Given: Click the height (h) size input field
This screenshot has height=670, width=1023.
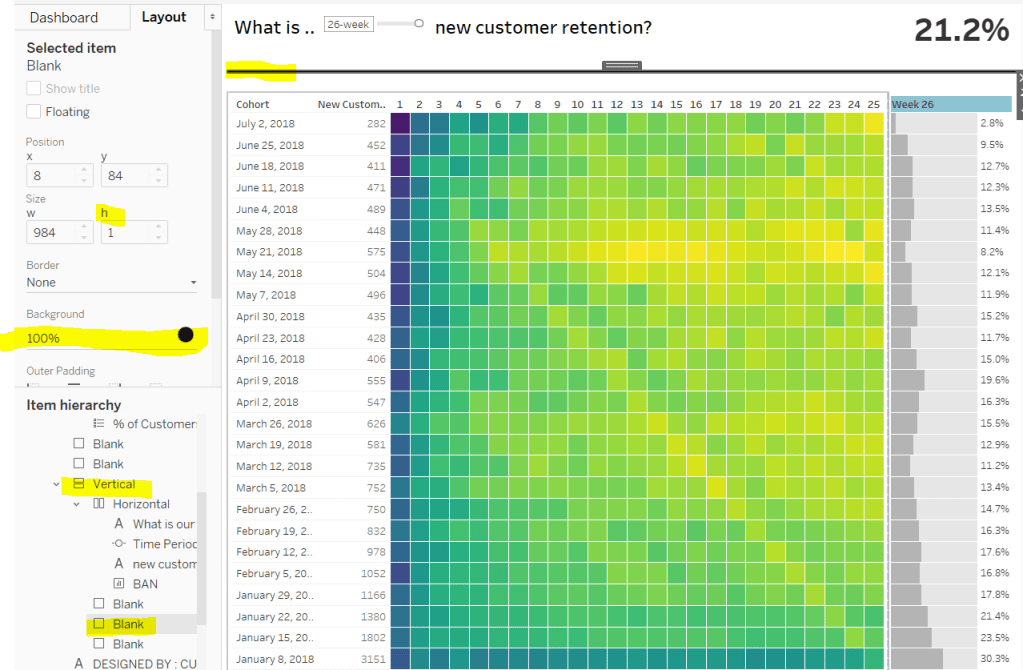Looking at the screenshot, I should tap(126, 232).
